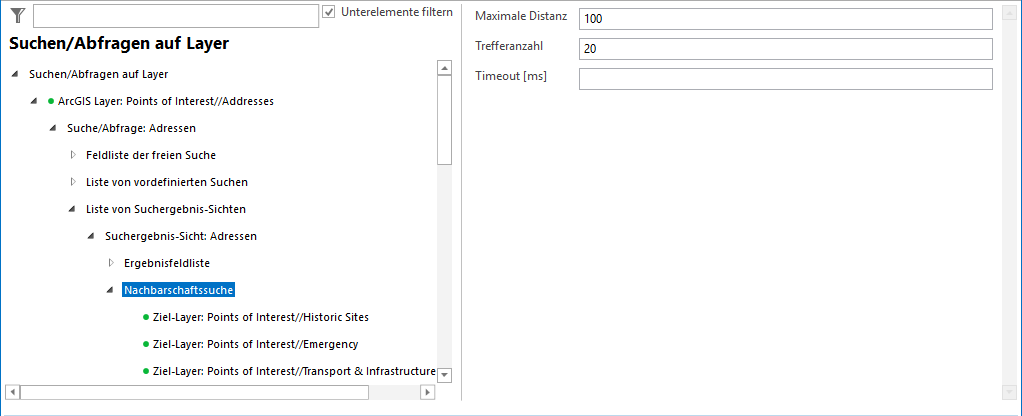Click the horizontal scrollbar right arrow

click(428, 392)
